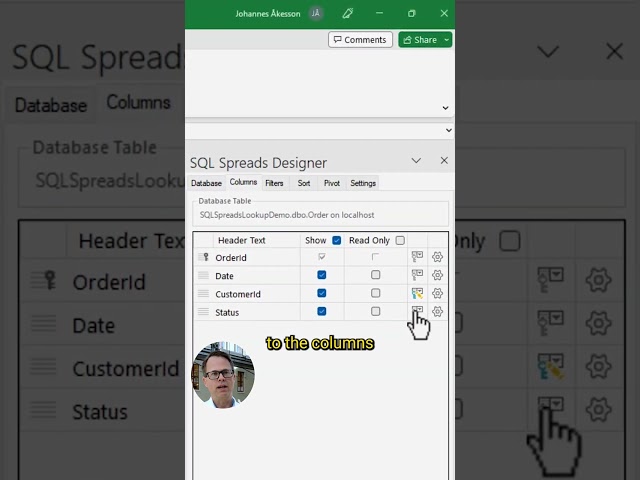The width and height of the screenshot is (640, 480).
Task: Click the background zoomed Columns tab
Action: [138, 102]
